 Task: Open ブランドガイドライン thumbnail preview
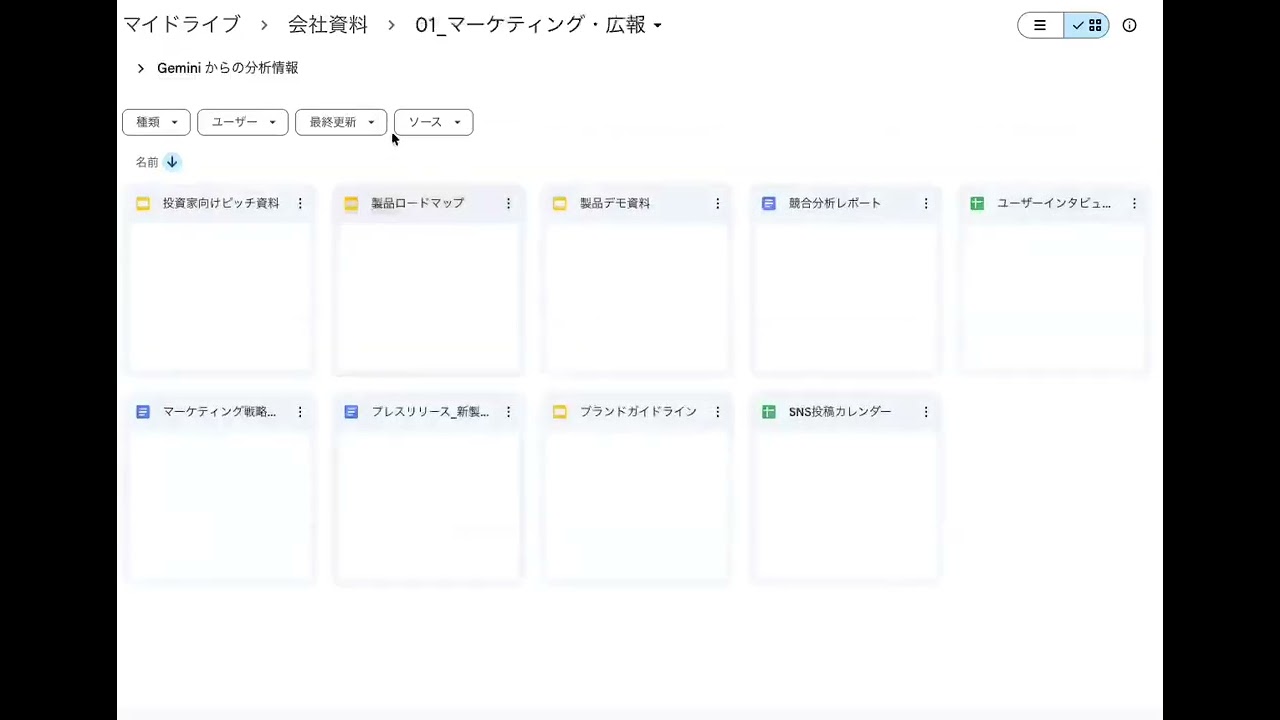(638, 505)
